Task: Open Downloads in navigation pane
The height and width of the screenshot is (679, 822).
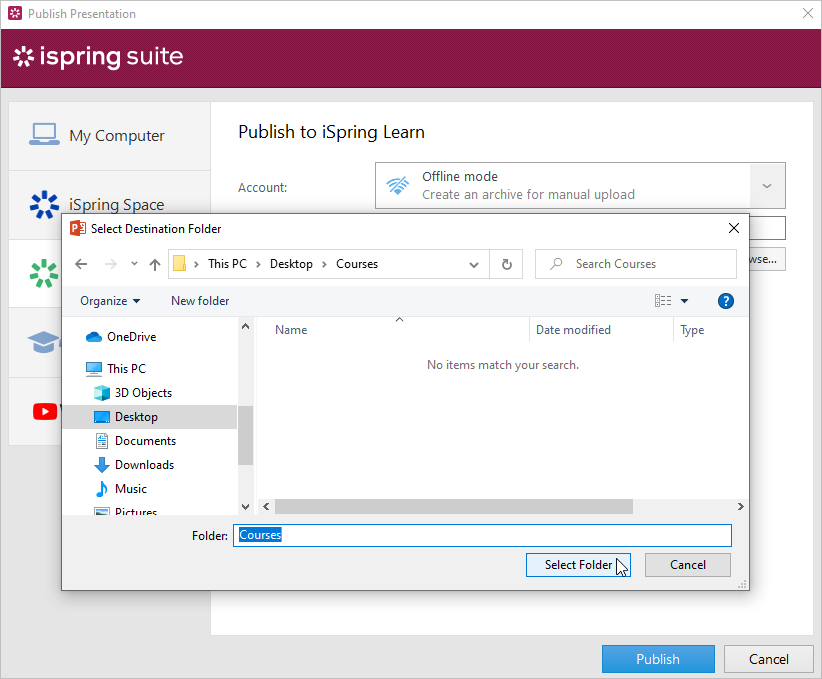Action: 144,465
